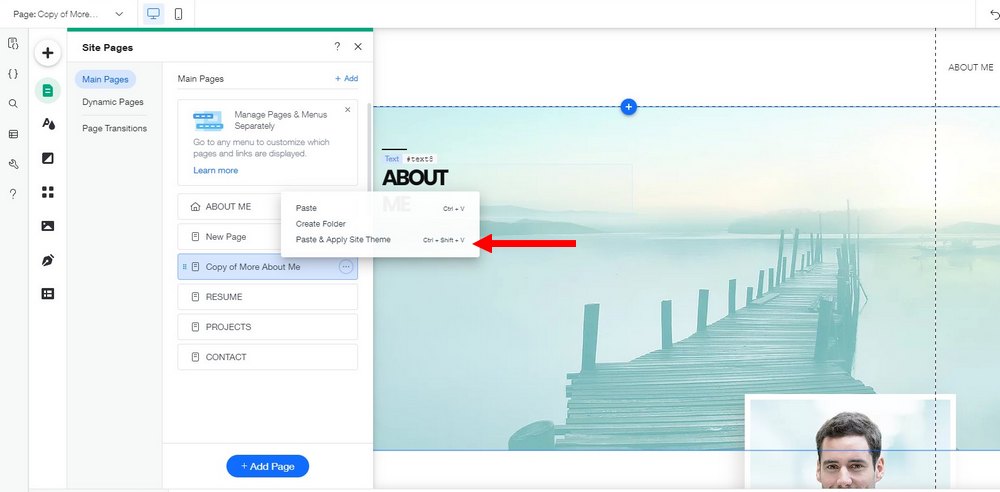This screenshot has width=1000, height=492.
Task: Click the undo arrow icon
Action: pyautogui.click(x=994, y=14)
